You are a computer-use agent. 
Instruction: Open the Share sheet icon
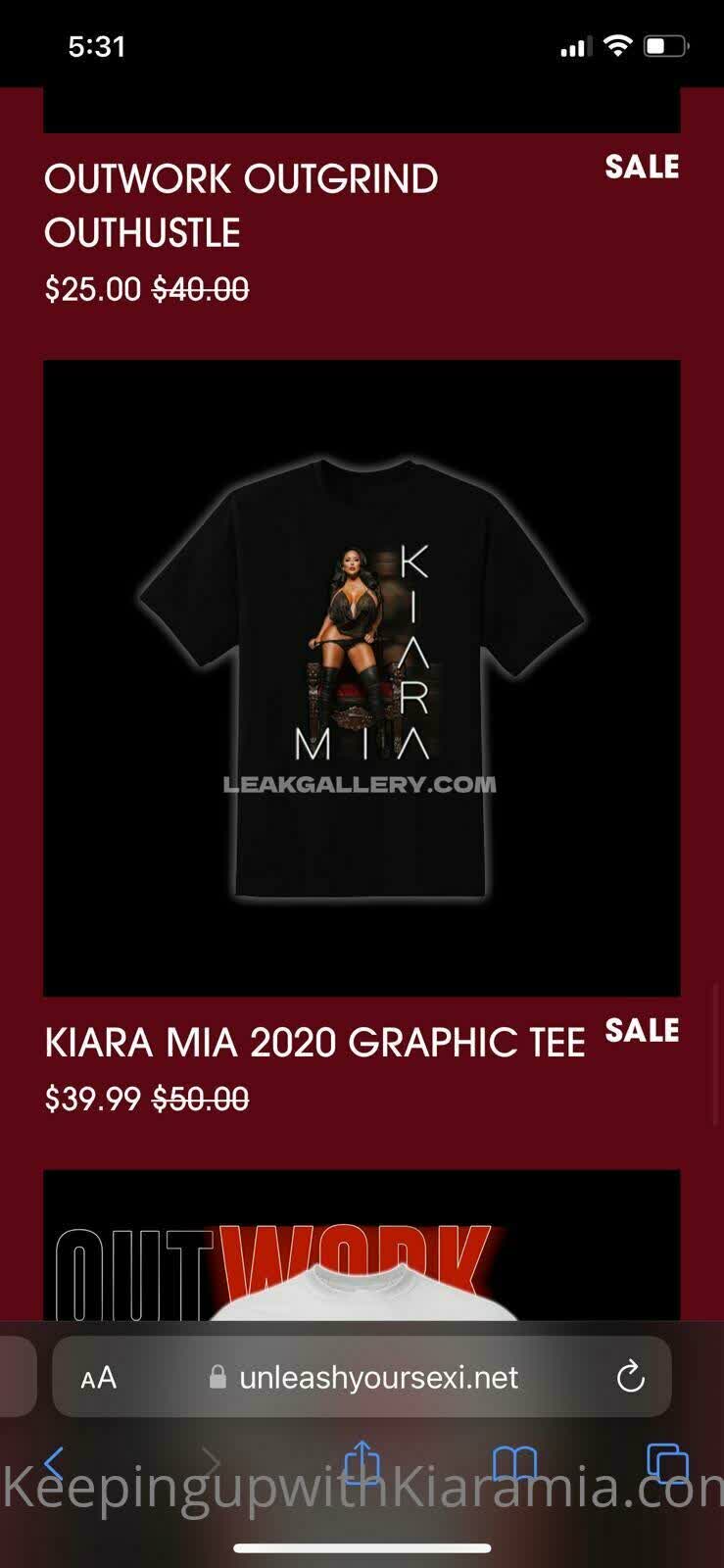[362, 1462]
